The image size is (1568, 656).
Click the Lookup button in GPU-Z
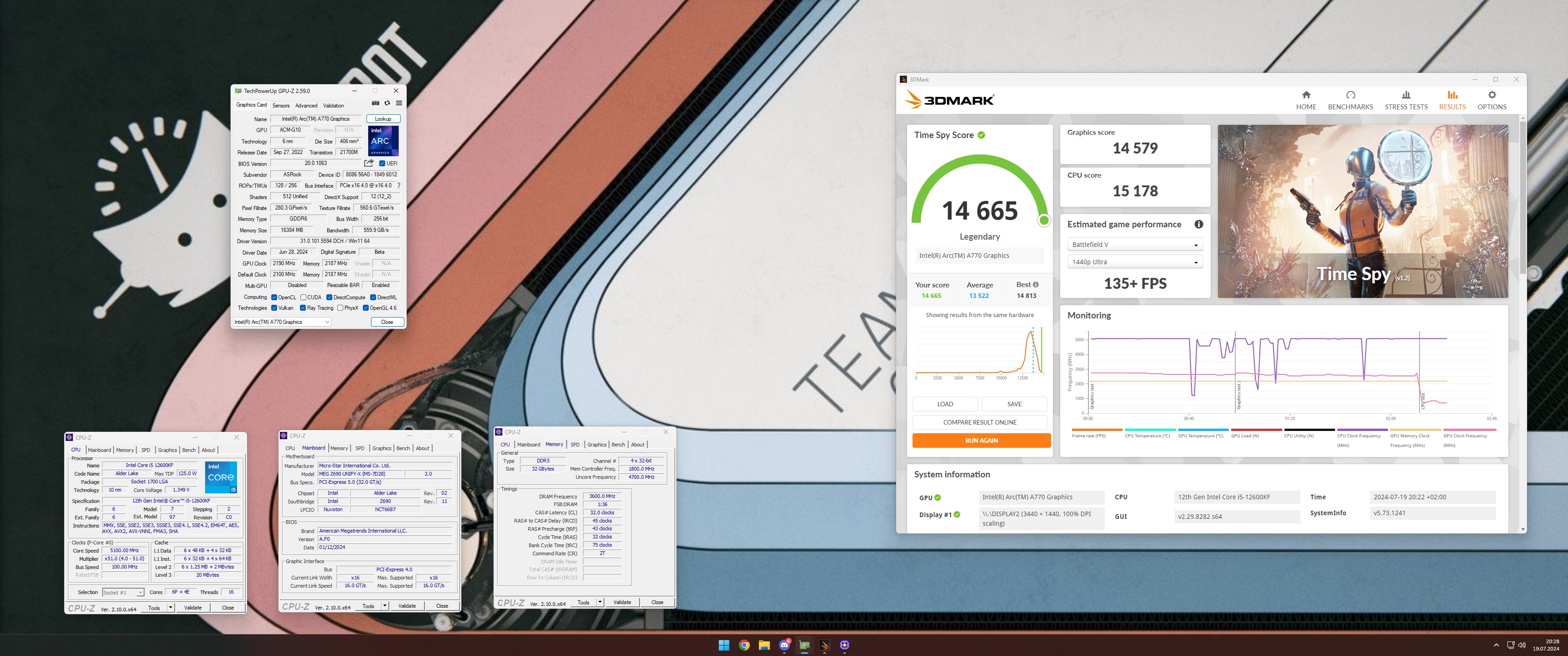(x=383, y=118)
